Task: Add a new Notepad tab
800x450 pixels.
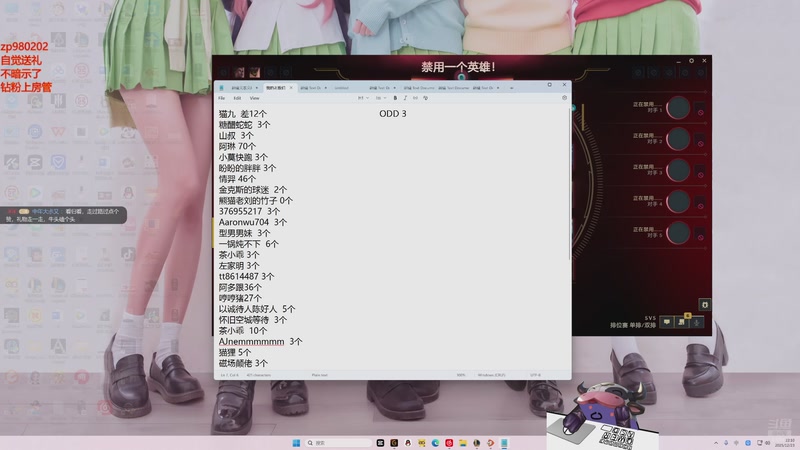Action: coord(511,88)
